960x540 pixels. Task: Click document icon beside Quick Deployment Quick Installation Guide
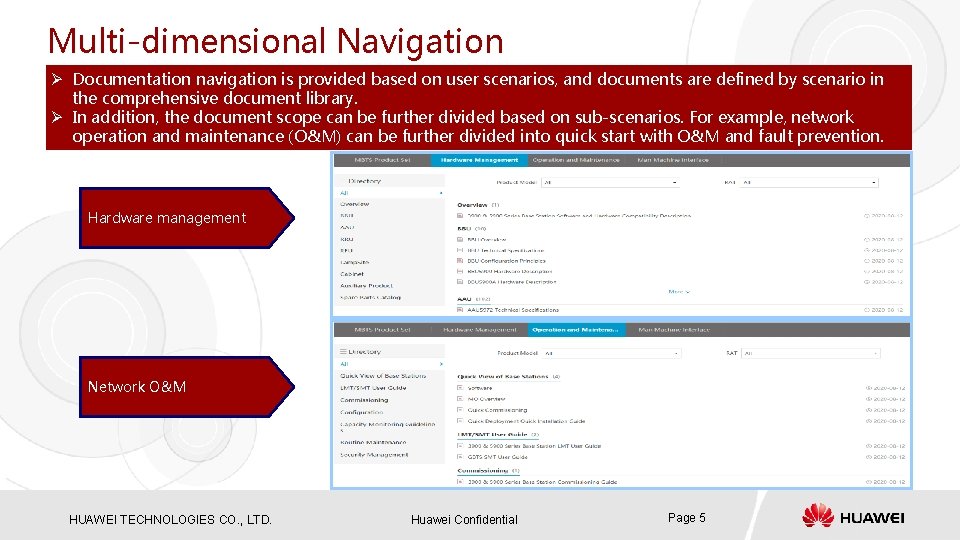tap(460, 421)
